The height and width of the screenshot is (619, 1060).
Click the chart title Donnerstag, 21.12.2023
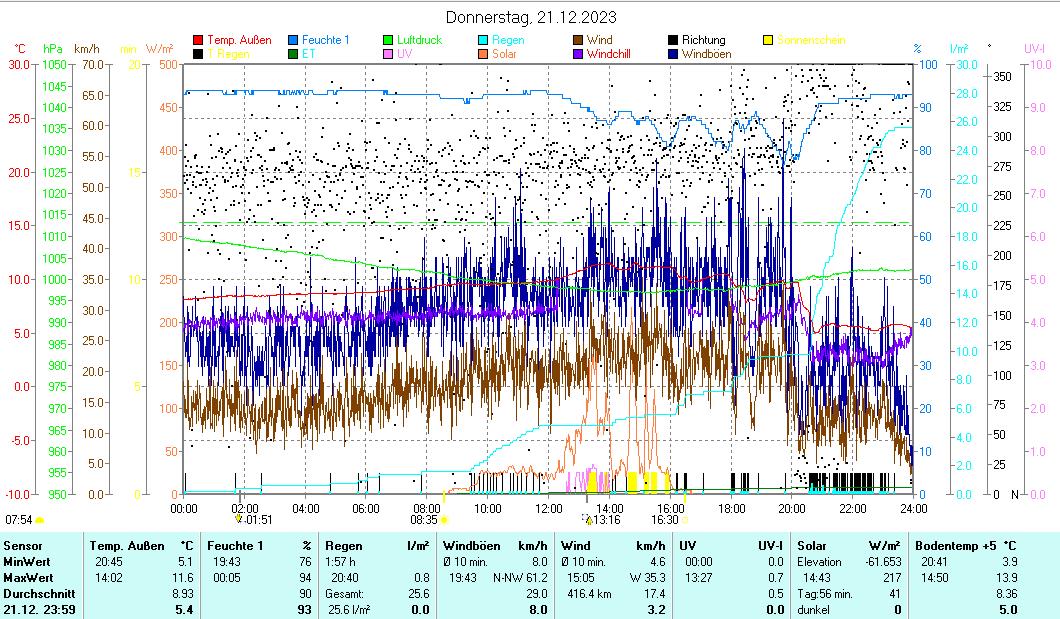(530, 17)
